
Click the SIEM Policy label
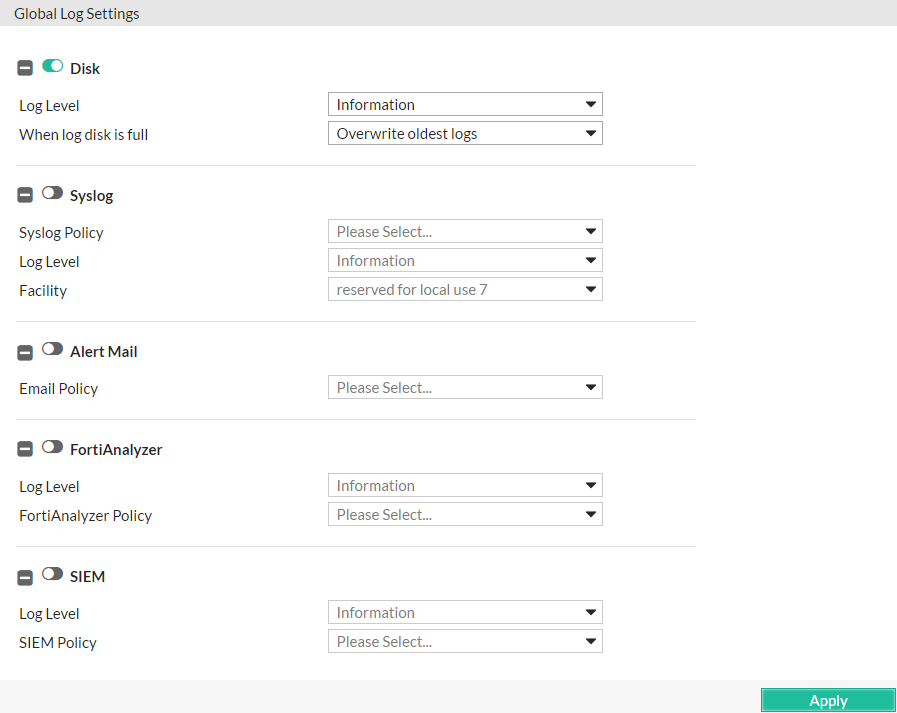point(58,643)
